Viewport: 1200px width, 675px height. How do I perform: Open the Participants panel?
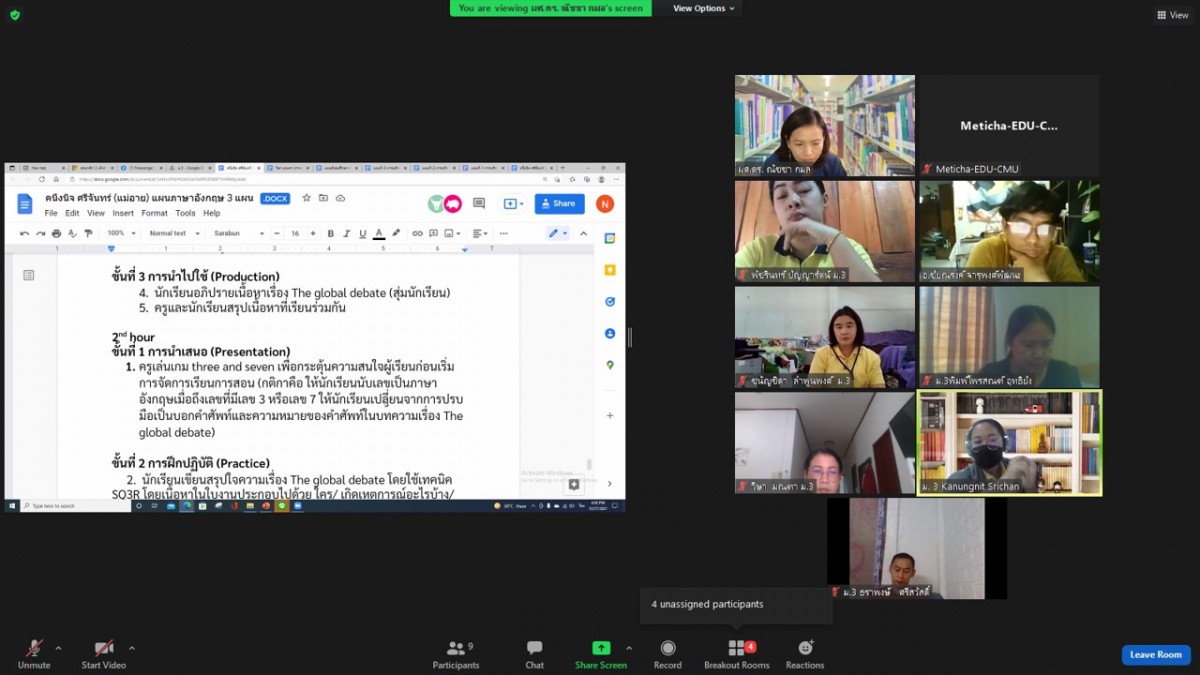pyautogui.click(x=456, y=654)
